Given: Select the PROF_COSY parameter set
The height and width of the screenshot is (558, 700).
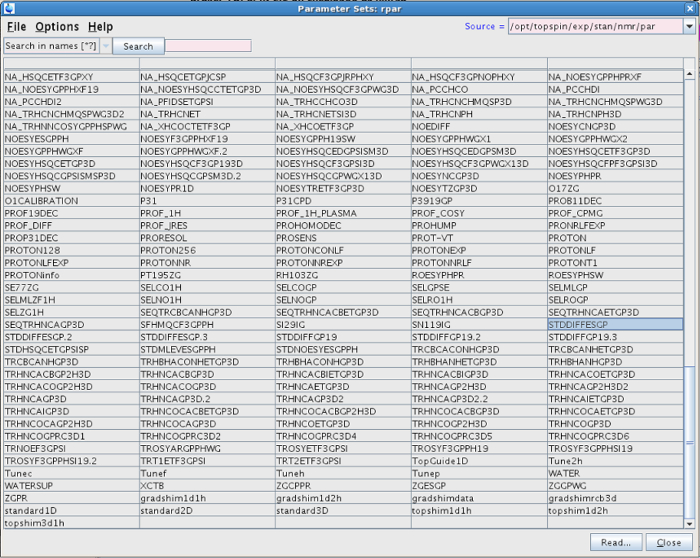Looking at the screenshot, I should tap(479, 213).
